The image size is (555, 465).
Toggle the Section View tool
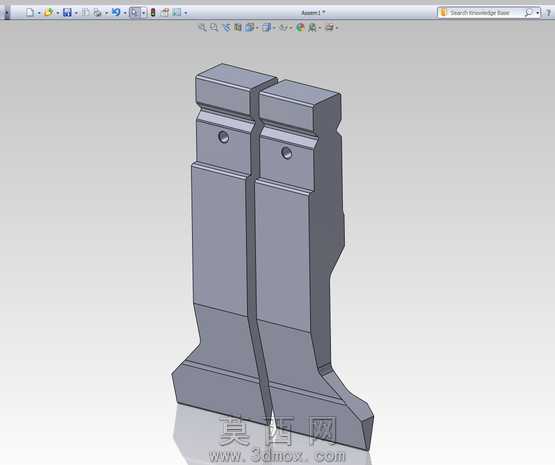click(x=238, y=27)
